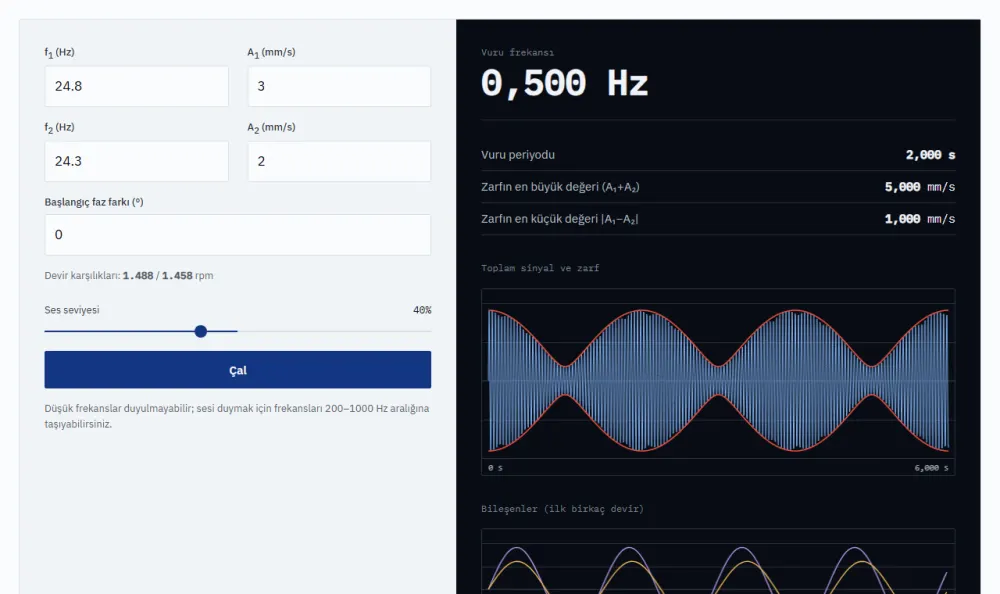
Task: Click the f1 (Hz) frequency input field
Action: [x=136, y=86]
